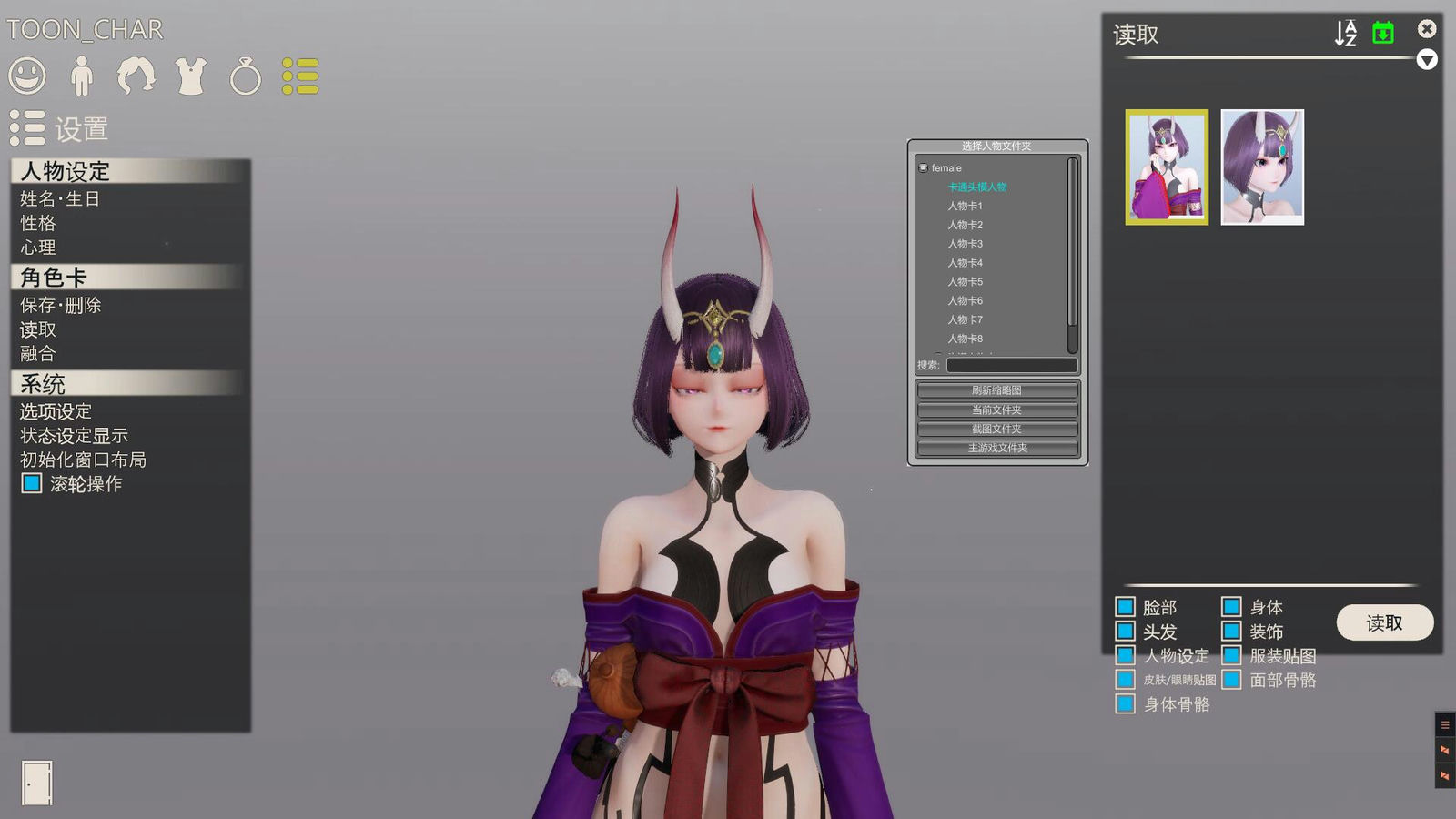Image resolution: width=1456 pixels, height=819 pixels.
Task: Collapse the female folder tree node
Action: click(924, 168)
